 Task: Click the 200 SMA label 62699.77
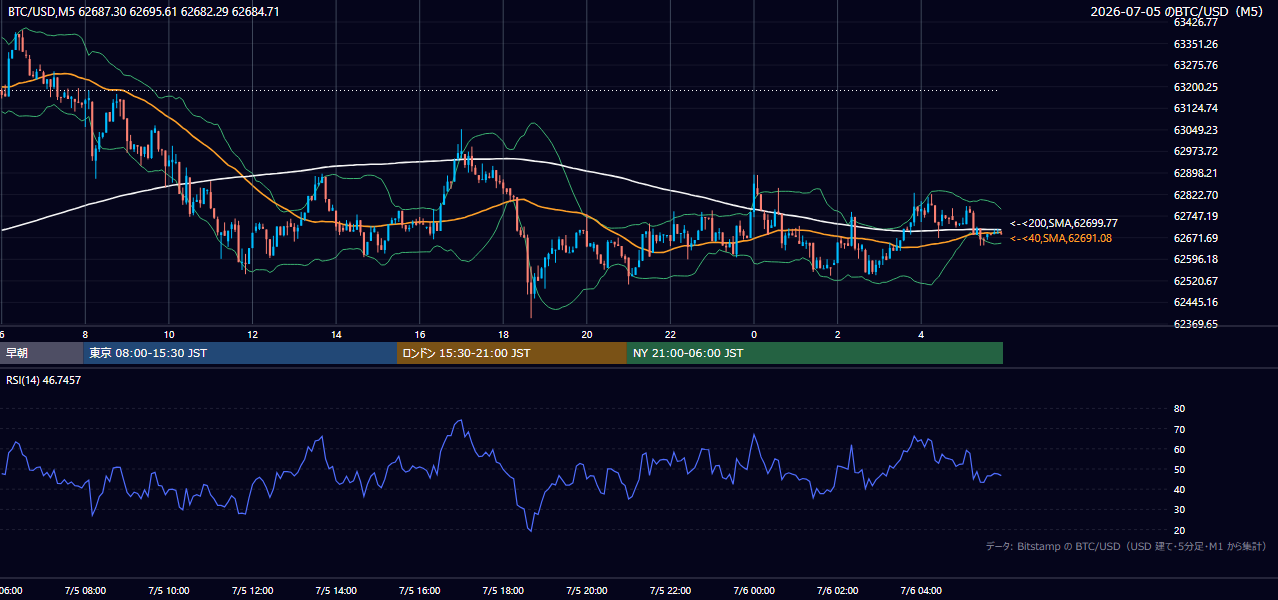(1063, 223)
